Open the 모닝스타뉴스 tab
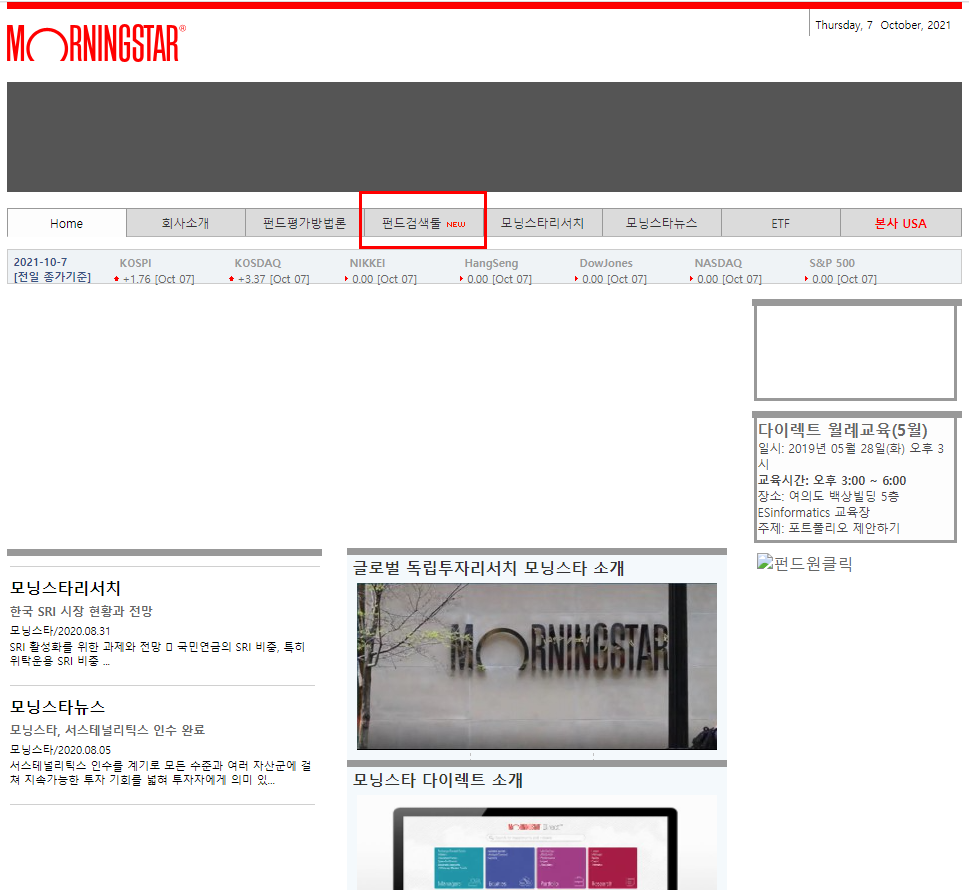969x890 pixels. [x=662, y=223]
